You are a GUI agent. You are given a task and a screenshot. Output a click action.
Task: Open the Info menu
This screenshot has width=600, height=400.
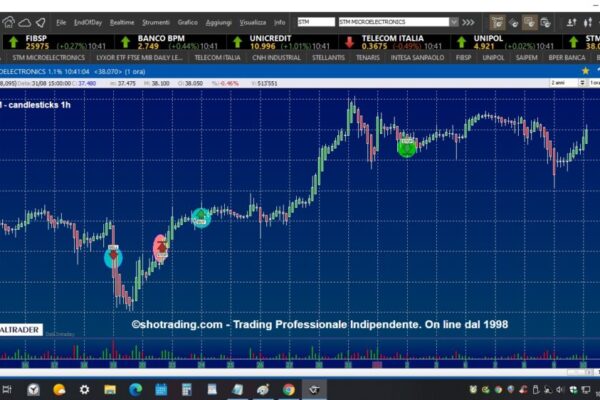[x=279, y=23]
